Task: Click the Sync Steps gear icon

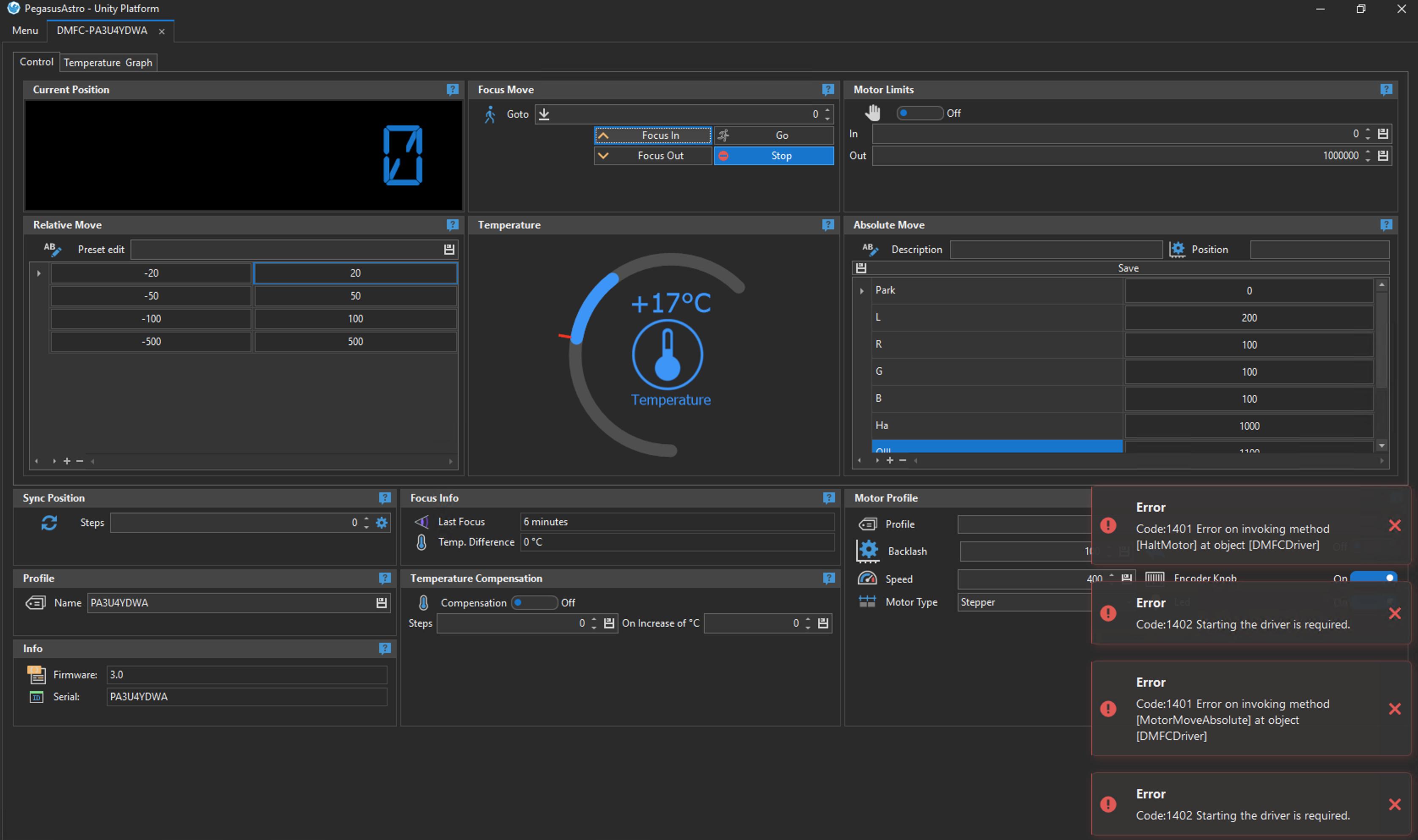Action: click(x=382, y=522)
